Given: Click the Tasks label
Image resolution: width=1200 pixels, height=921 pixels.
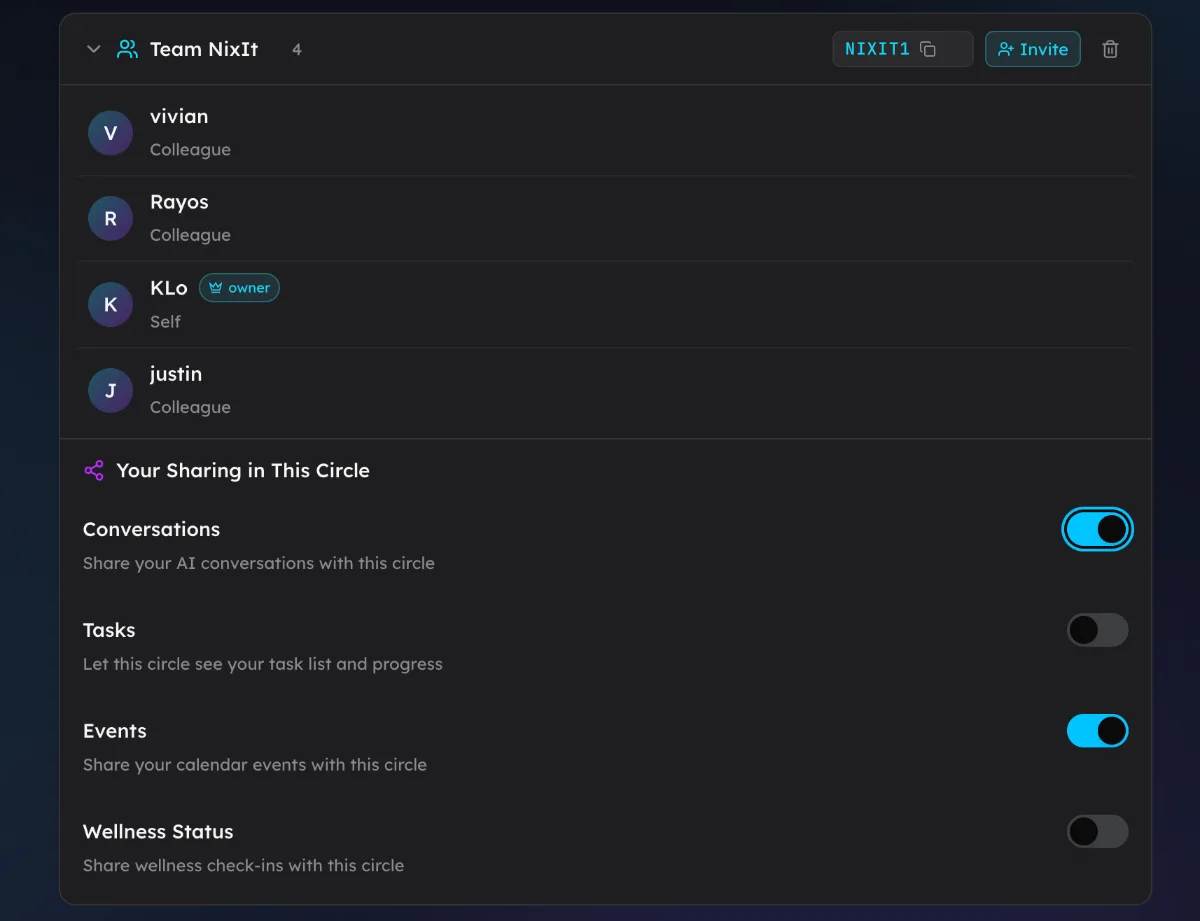Looking at the screenshot, I should click(x=109, y=630).
